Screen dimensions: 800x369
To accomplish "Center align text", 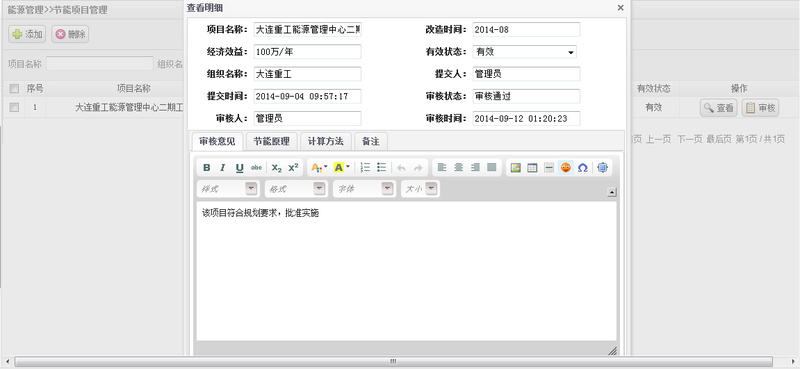I will [459, 167].
